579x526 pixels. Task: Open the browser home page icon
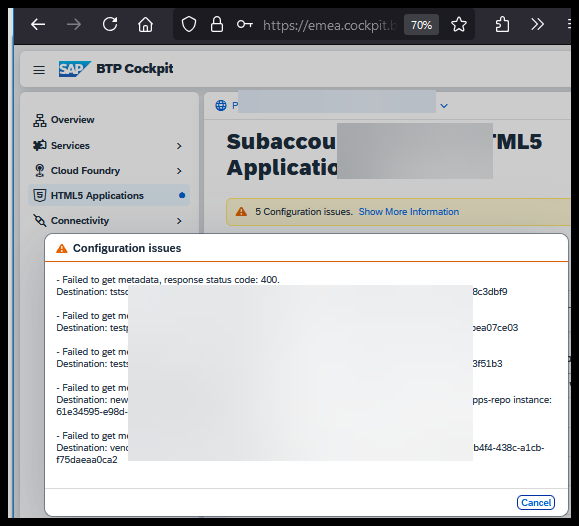[x=145, y=25]
